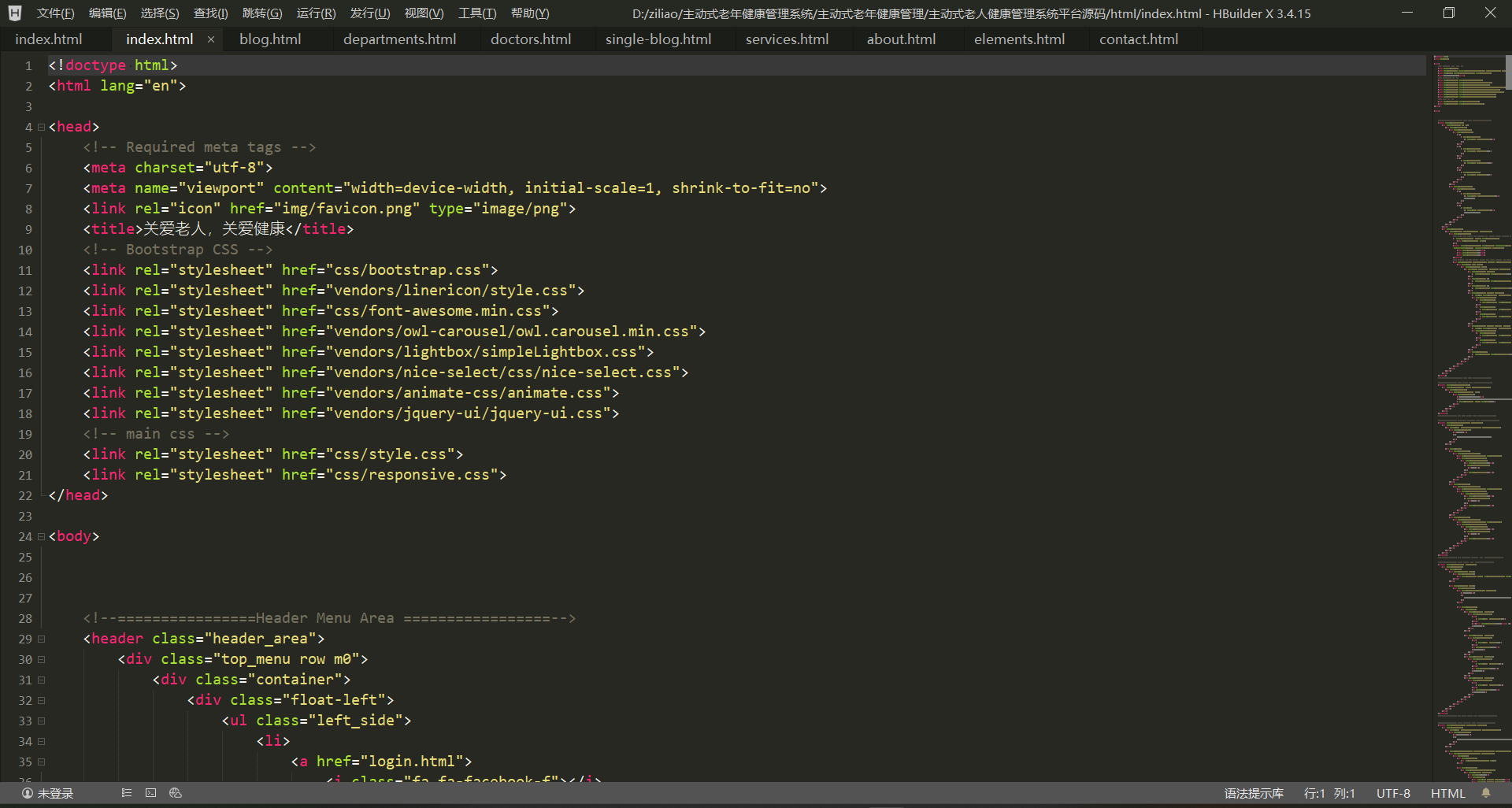
Task: Click the code minimap on the right
Action: [1469, 394]
